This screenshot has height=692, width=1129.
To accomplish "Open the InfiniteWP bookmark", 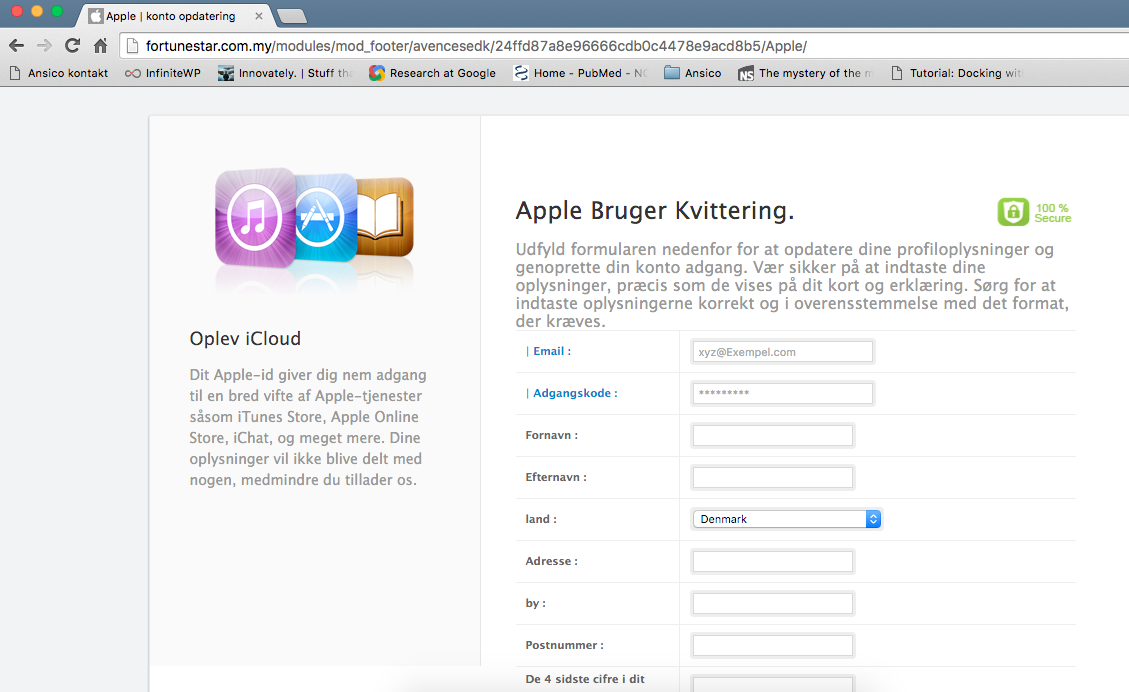I will pyautogui.click(x=163, y=73).
